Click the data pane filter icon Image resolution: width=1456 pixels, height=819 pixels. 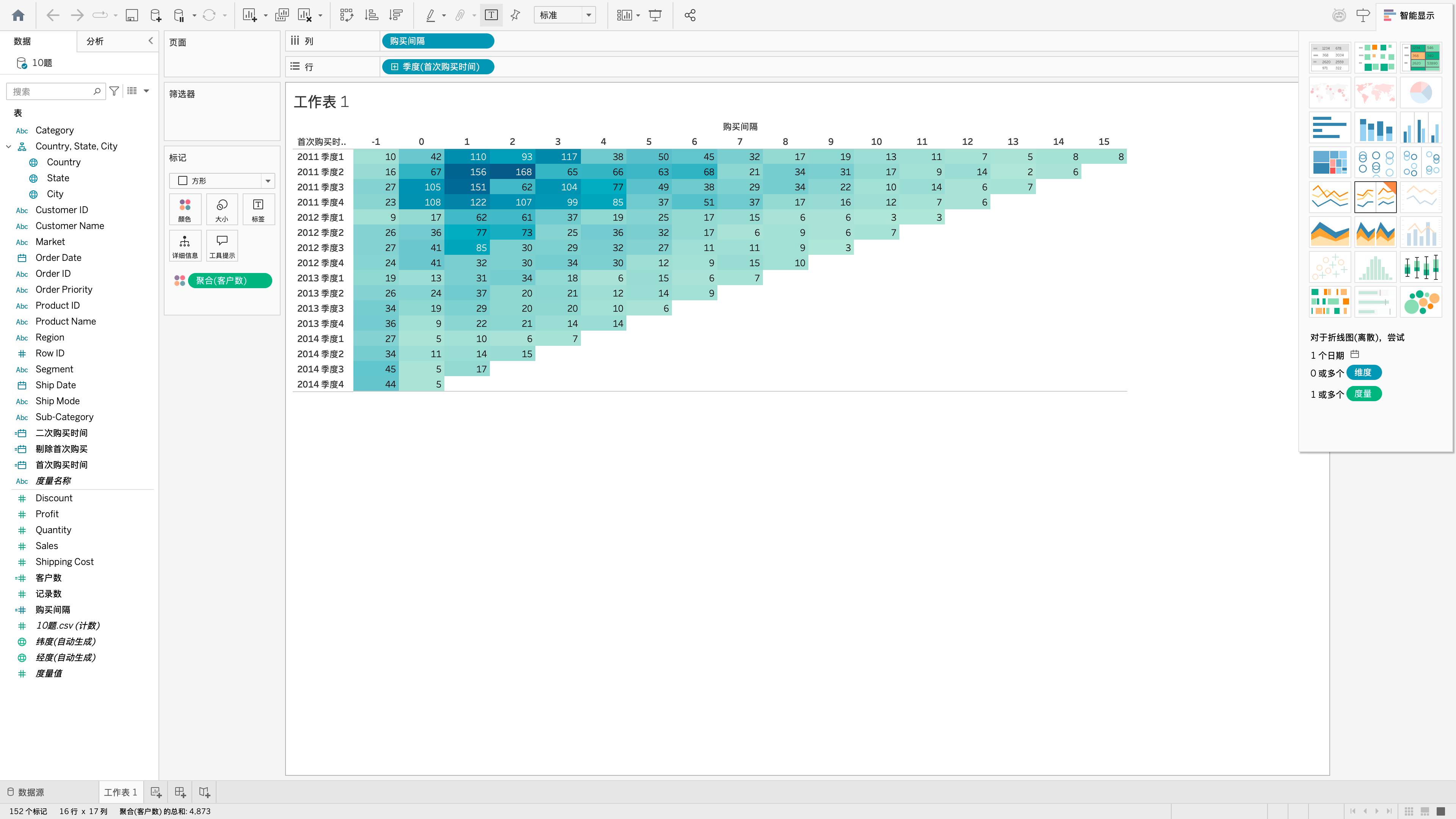114,91
